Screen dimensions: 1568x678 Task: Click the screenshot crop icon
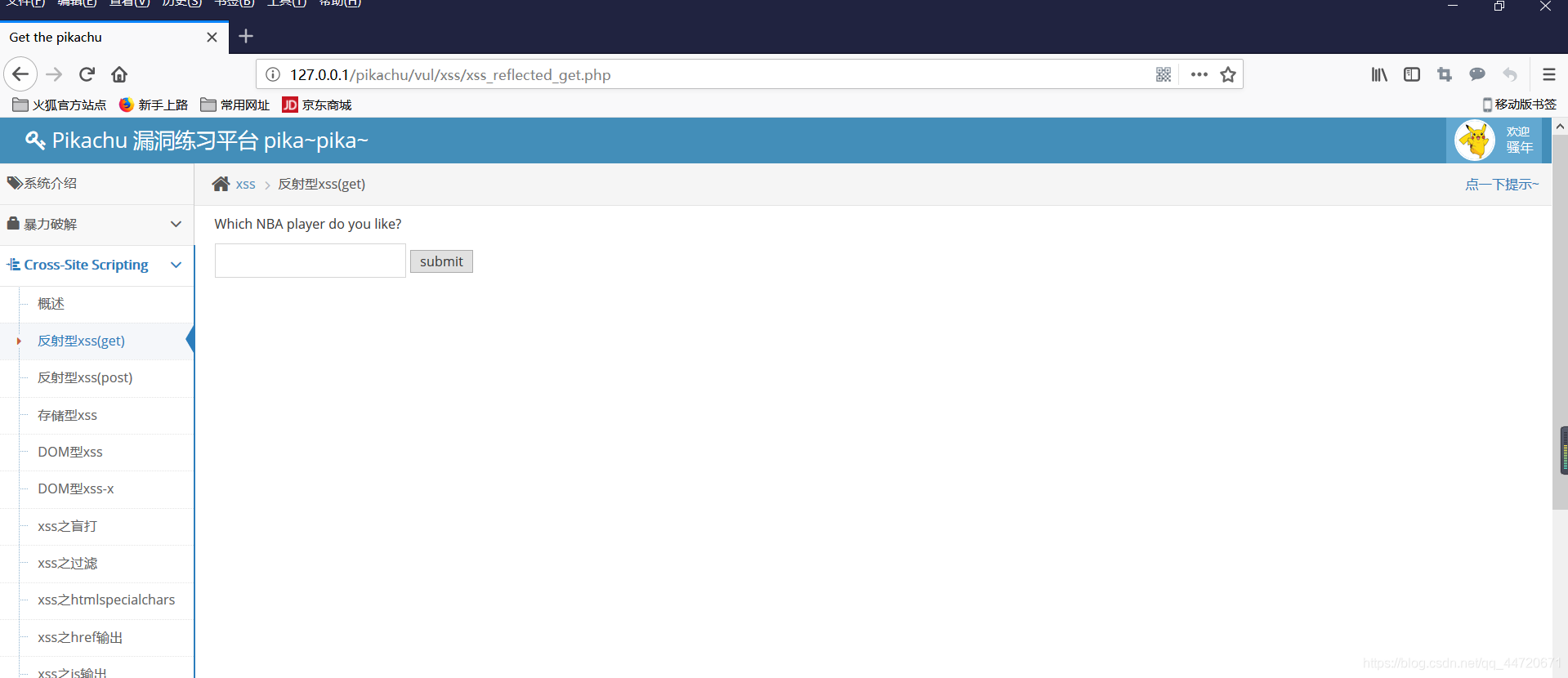(1445, 74)
